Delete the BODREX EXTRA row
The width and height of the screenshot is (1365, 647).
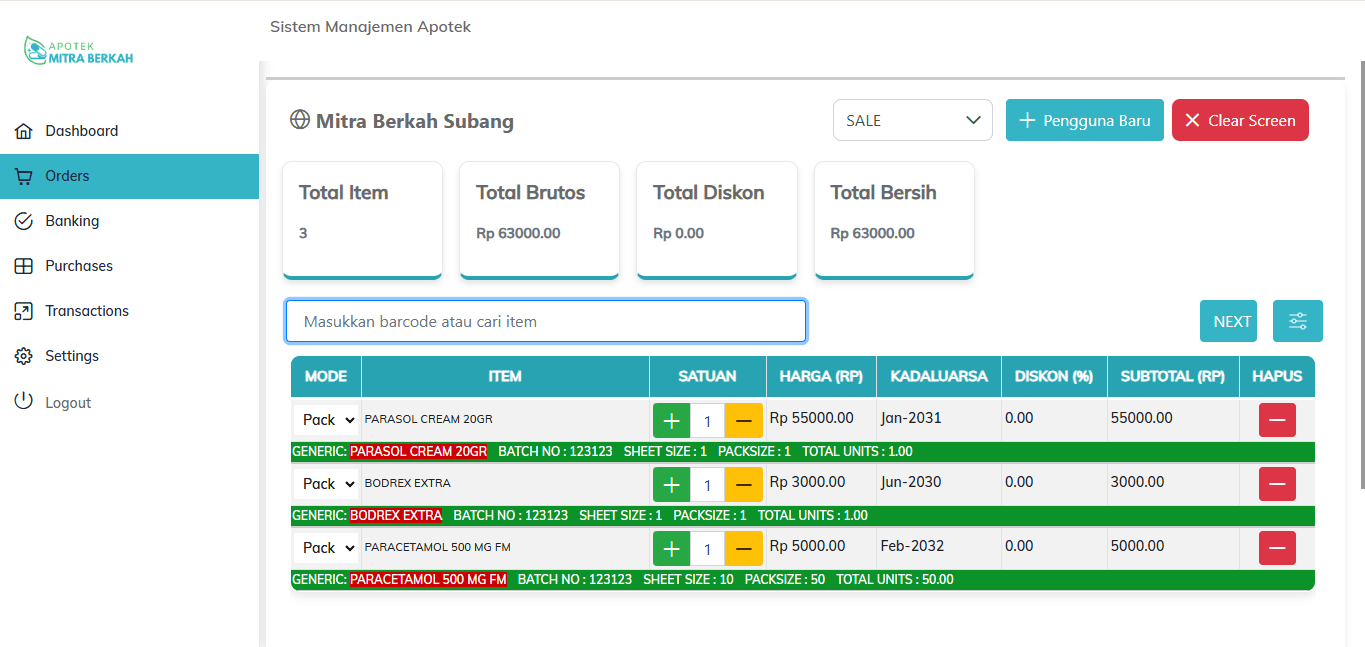tap(1276, 484)
